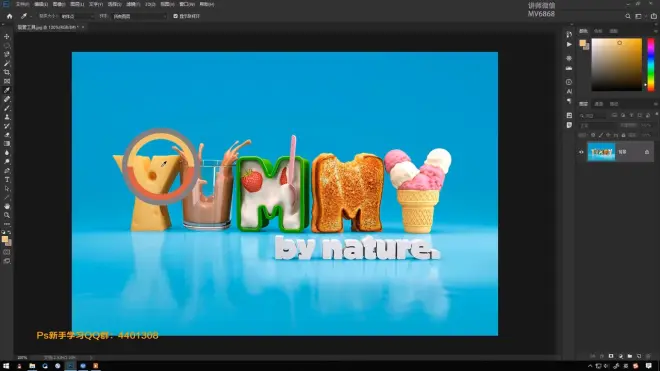Select the Crop tool
The image size is (660, 371).
7,72
